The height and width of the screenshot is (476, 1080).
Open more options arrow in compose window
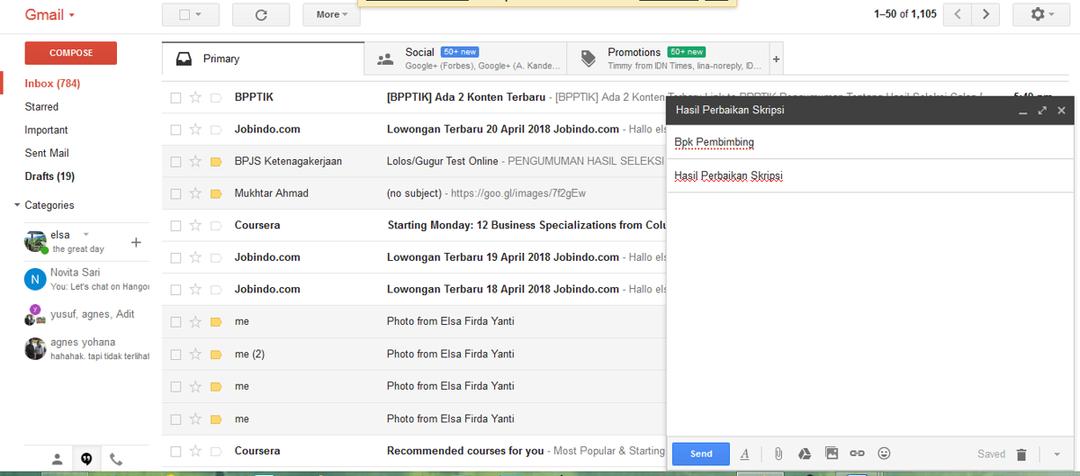coord(1057,455)
